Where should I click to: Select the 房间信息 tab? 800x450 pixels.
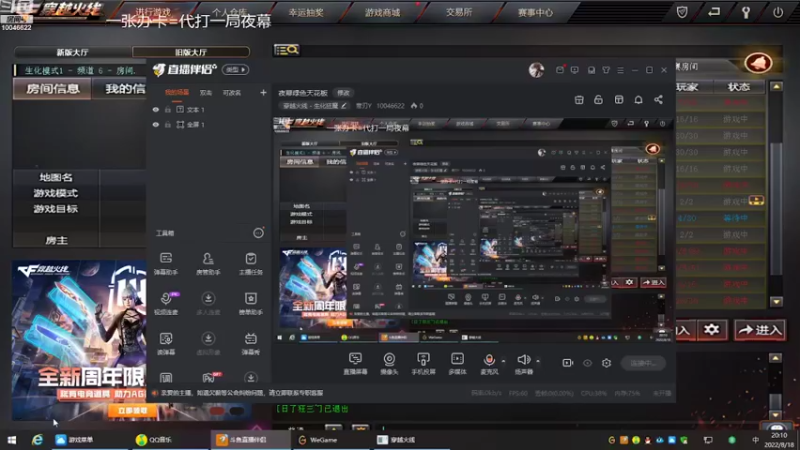pyautogui.click(x=53, y=89)
